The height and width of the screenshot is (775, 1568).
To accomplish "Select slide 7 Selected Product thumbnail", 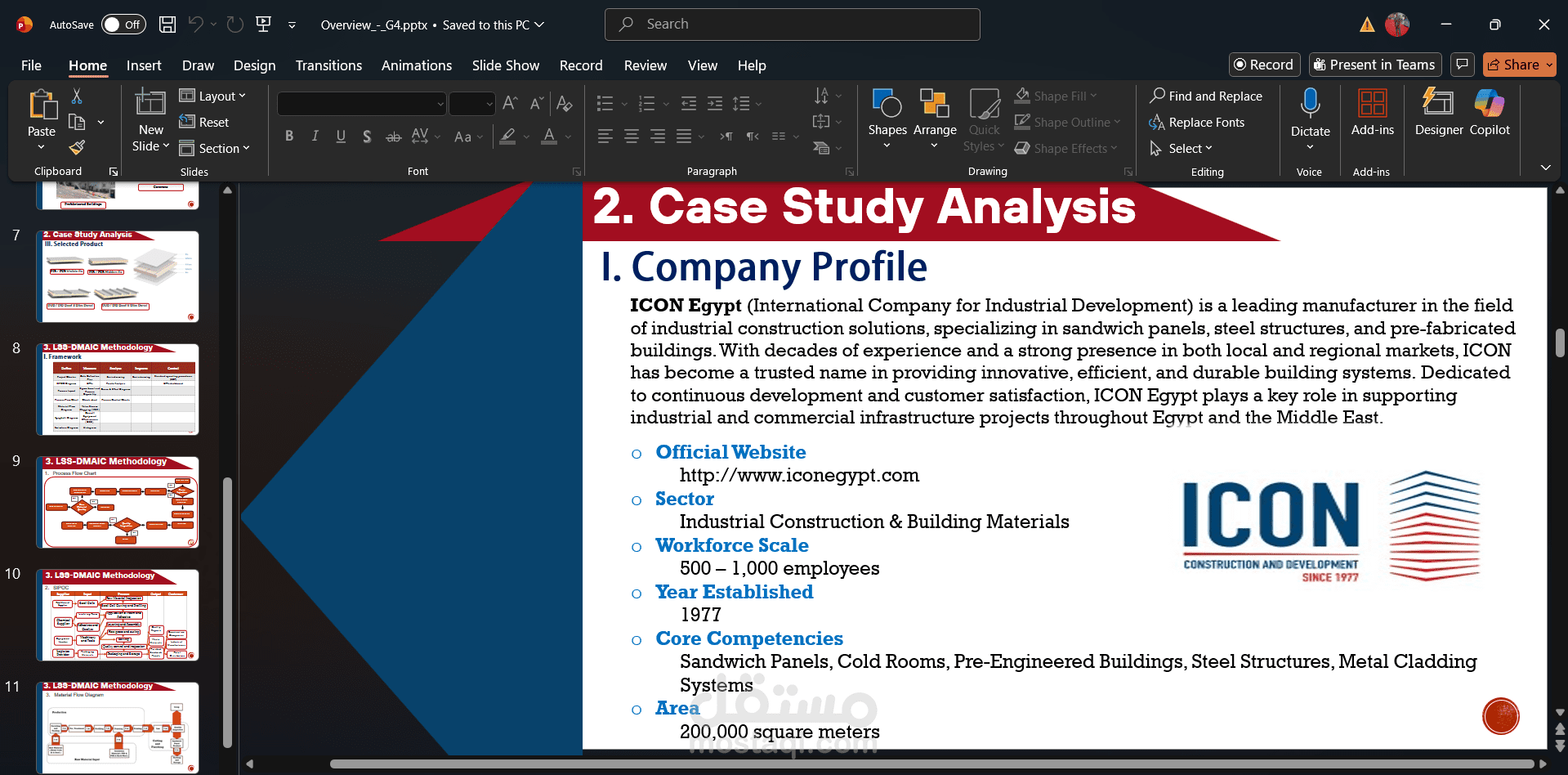I will click(x=118, y=276).
